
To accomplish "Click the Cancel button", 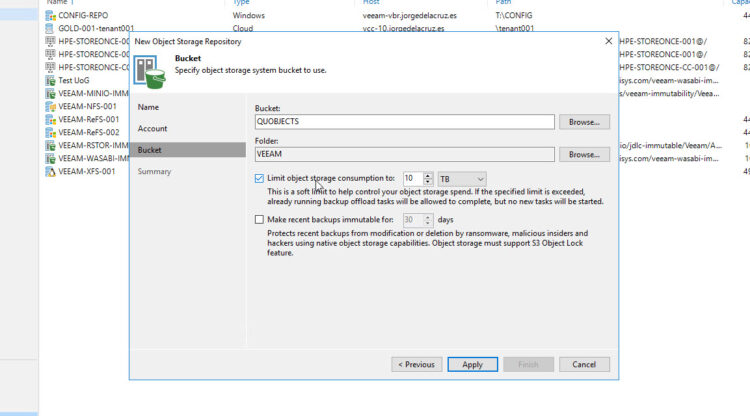I will 584,364.
